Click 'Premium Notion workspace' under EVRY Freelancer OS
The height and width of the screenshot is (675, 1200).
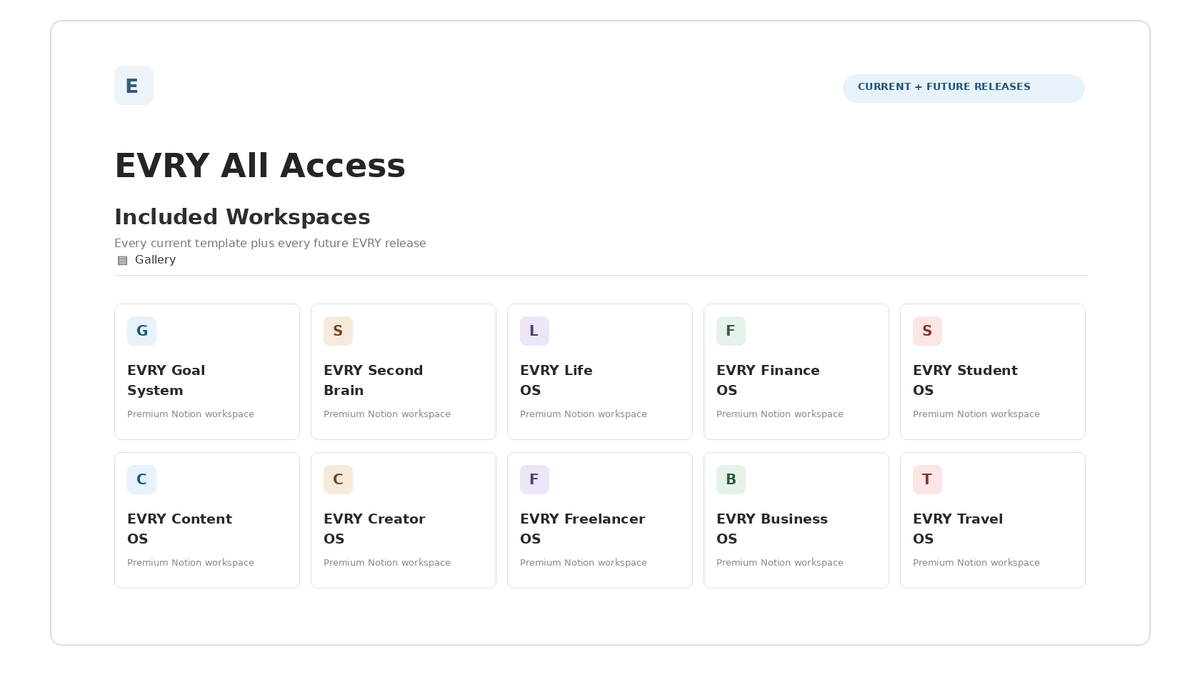coord(583,563)
